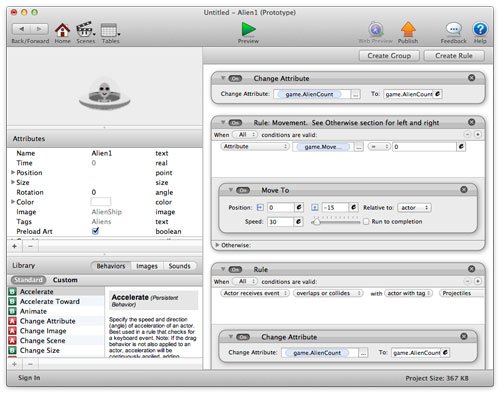Toggle On switch of top Change Attribute

pos(235,79)
